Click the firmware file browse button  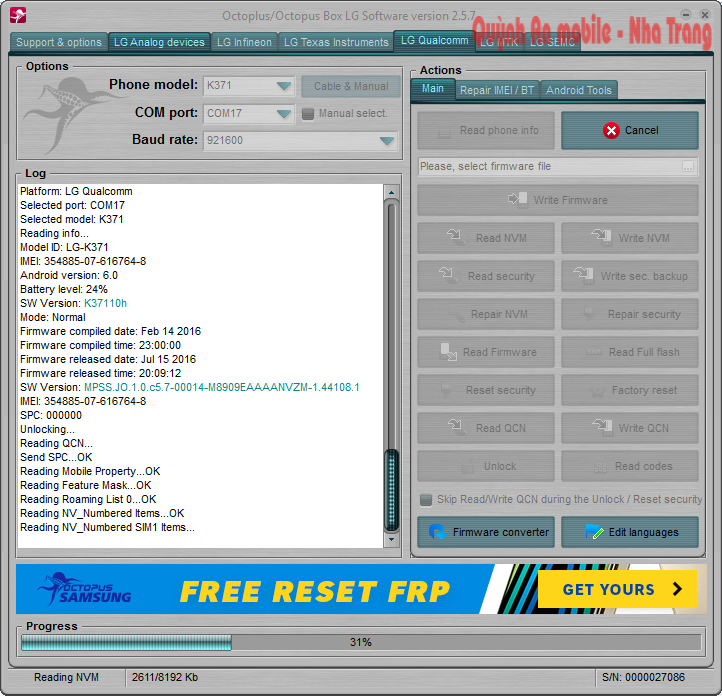(688, 167)
